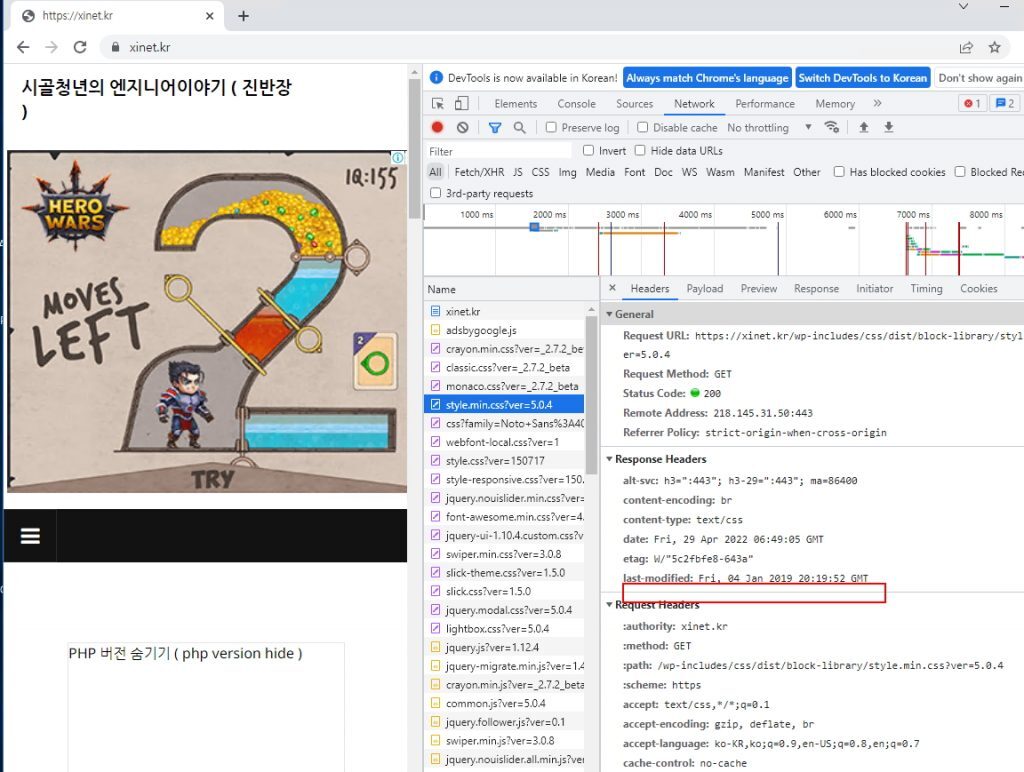The image size is (1024, 772).
Task: Open the browser tab search chevron
Action: (x=963, y=7)
